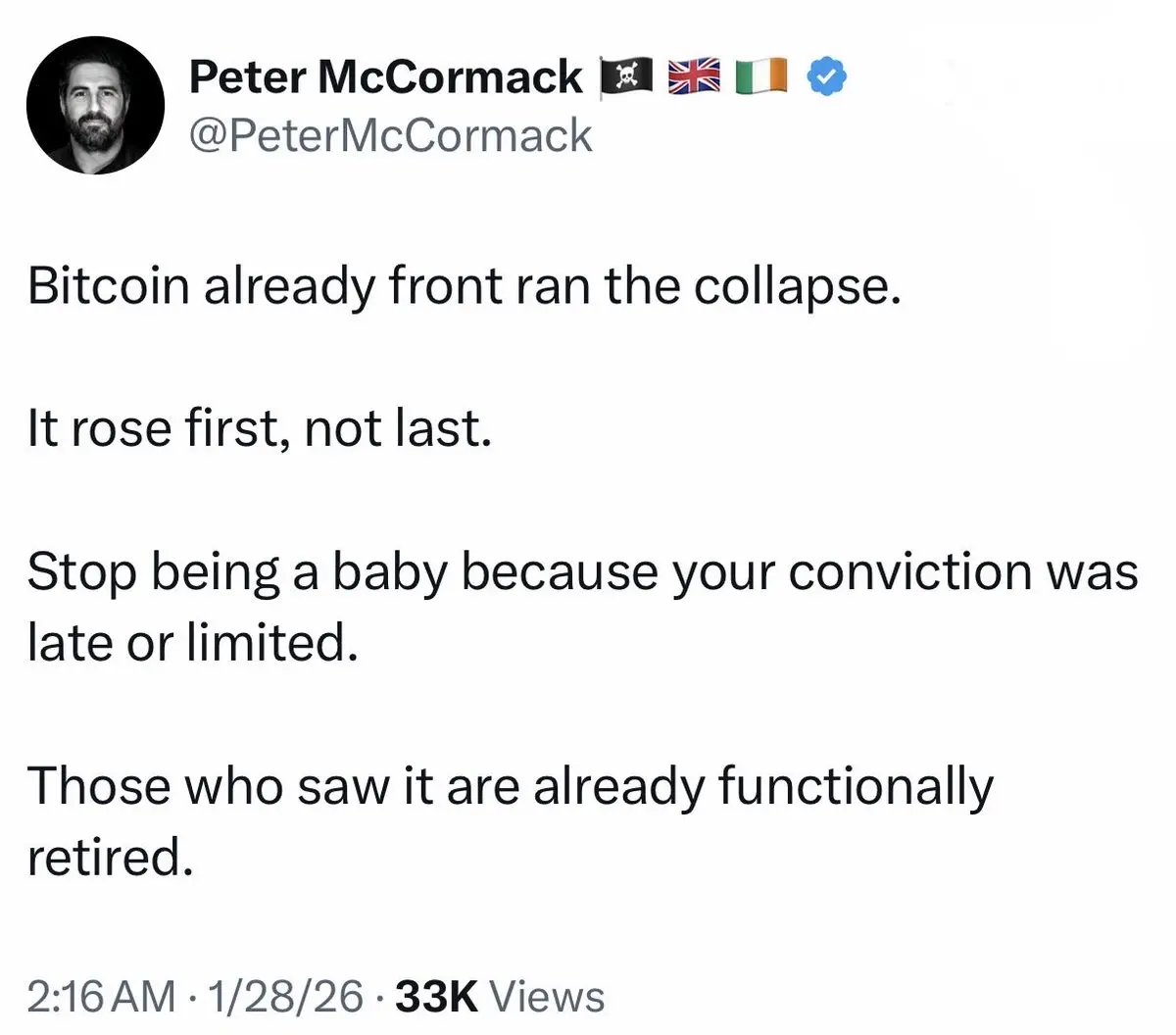Click the pirate flag emoji icon
This screenshot has width=1176, height=1035.
pos(627,77)
